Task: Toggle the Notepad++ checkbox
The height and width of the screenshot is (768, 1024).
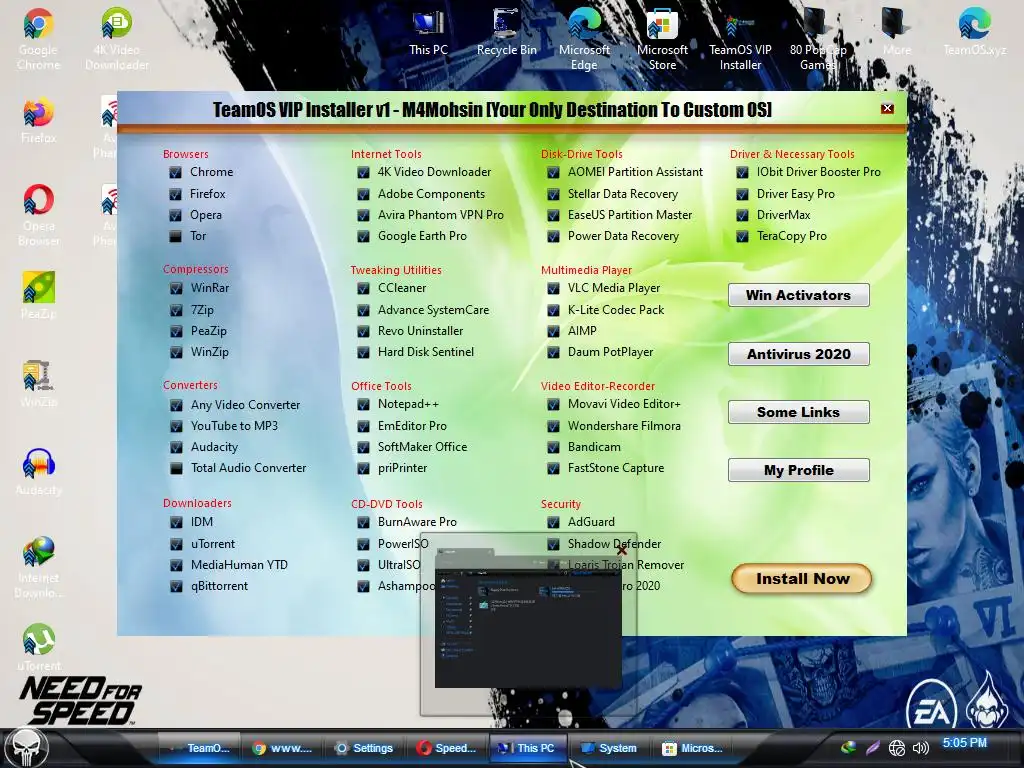Action: (363, 405)
